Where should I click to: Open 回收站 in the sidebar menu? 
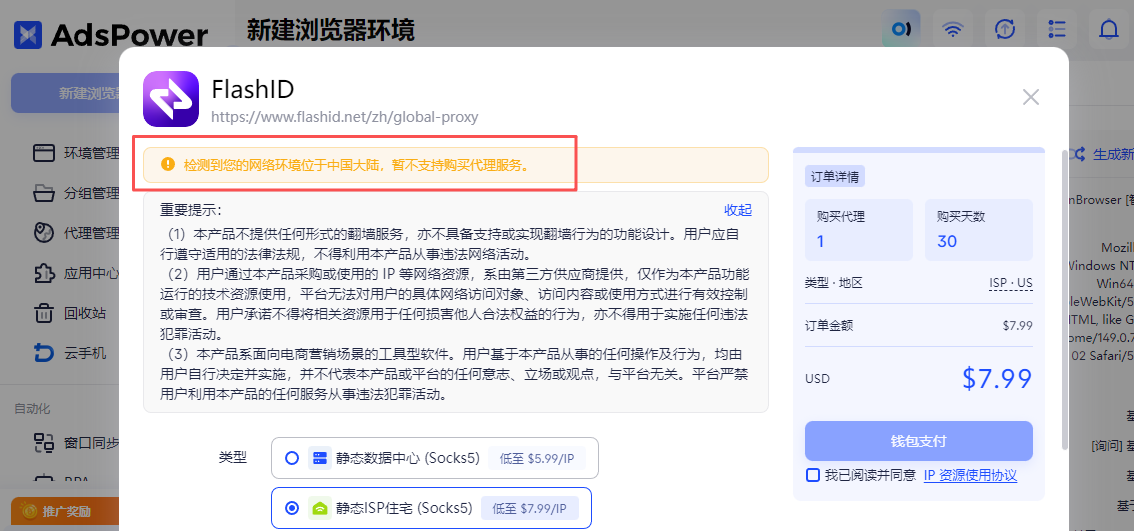coord(85,313)
